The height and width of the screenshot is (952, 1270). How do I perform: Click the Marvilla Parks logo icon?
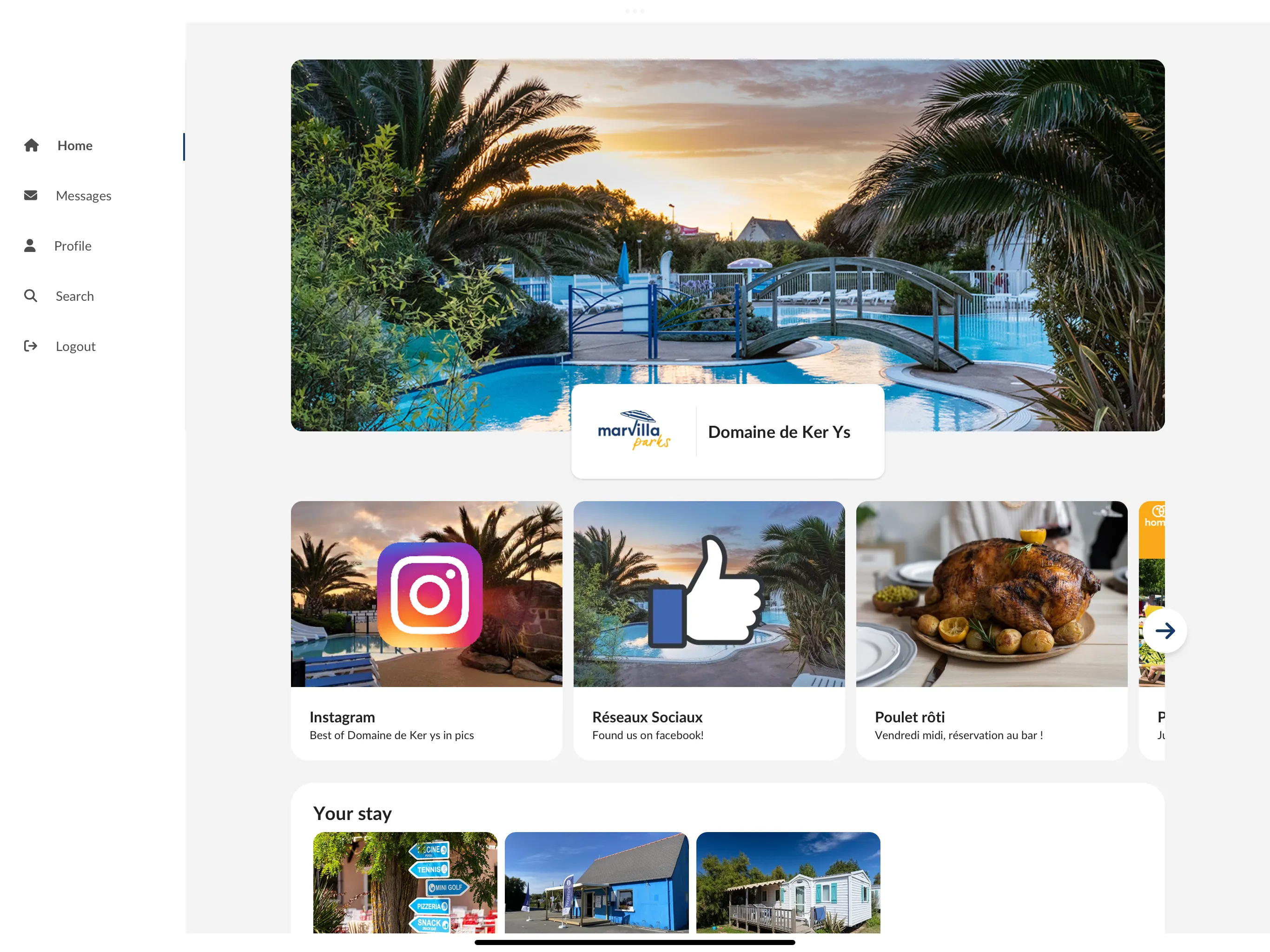point(633,431)
